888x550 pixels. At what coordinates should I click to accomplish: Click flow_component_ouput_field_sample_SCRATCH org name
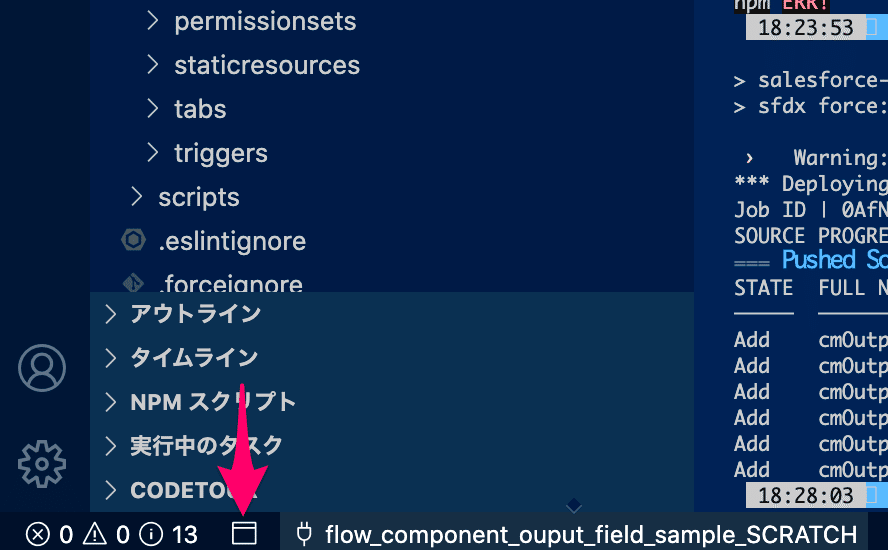(591, 534)
